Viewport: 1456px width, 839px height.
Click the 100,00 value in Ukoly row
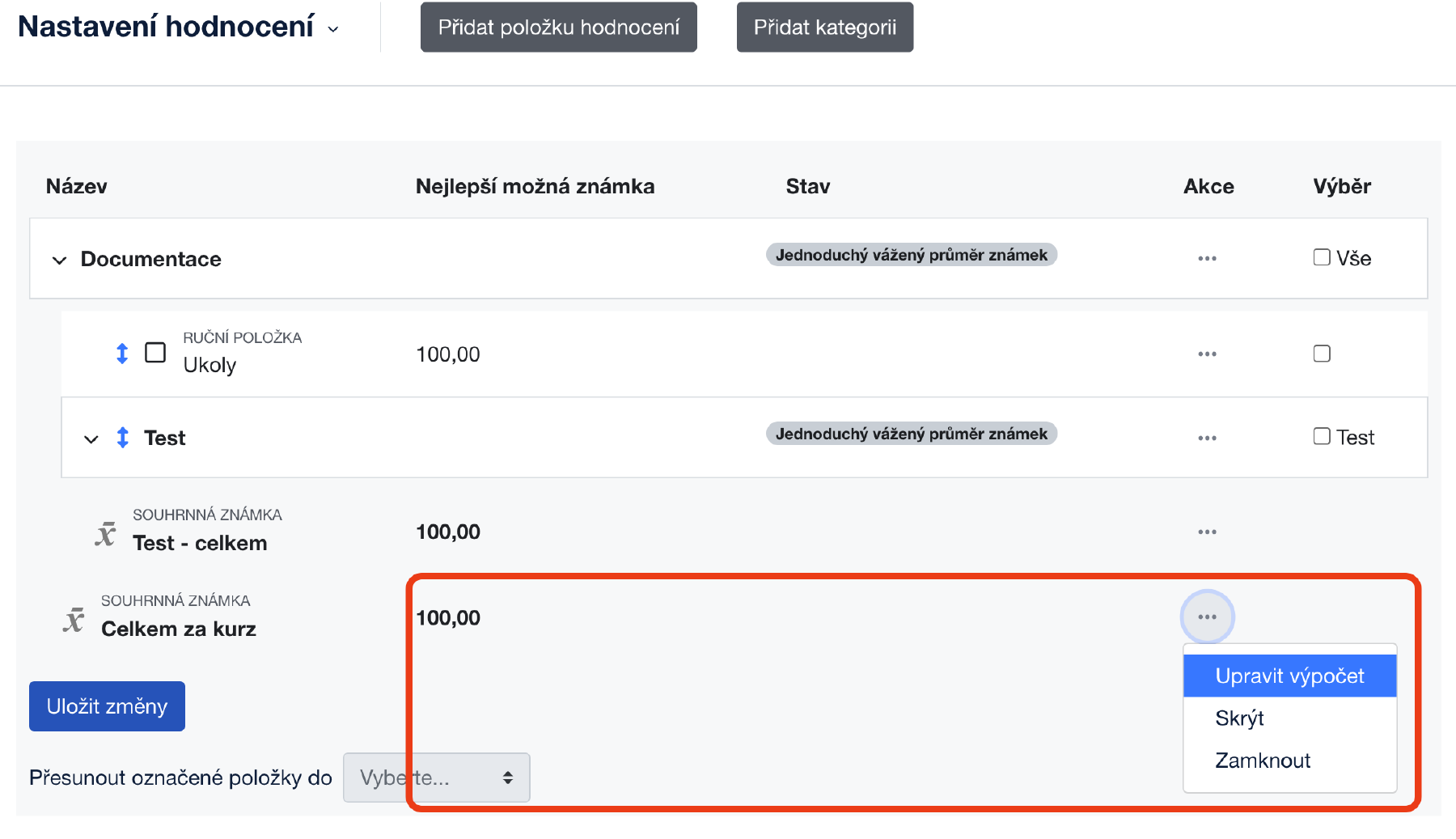pos(448,354)
